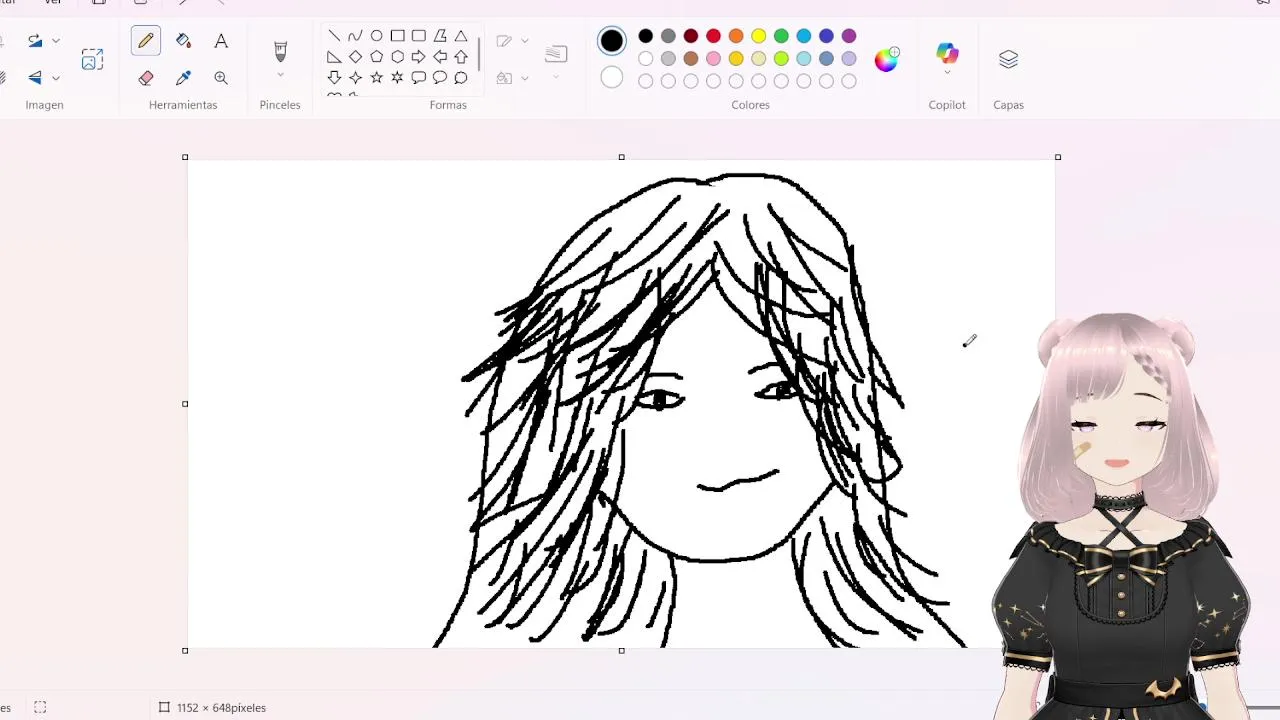Viewport: 1280px width, 720px height.
Task: Choose the Cloud callout shape
Action: (461, 78)
